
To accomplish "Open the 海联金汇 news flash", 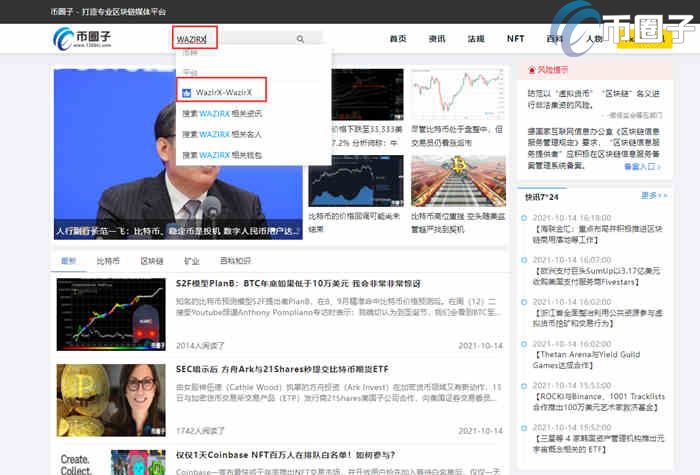I will (x=597, y=234).
